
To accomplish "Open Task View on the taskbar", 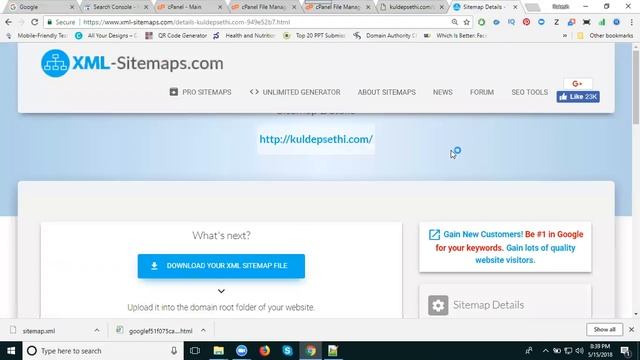I will pyautogui.click(x=195, y=351).
